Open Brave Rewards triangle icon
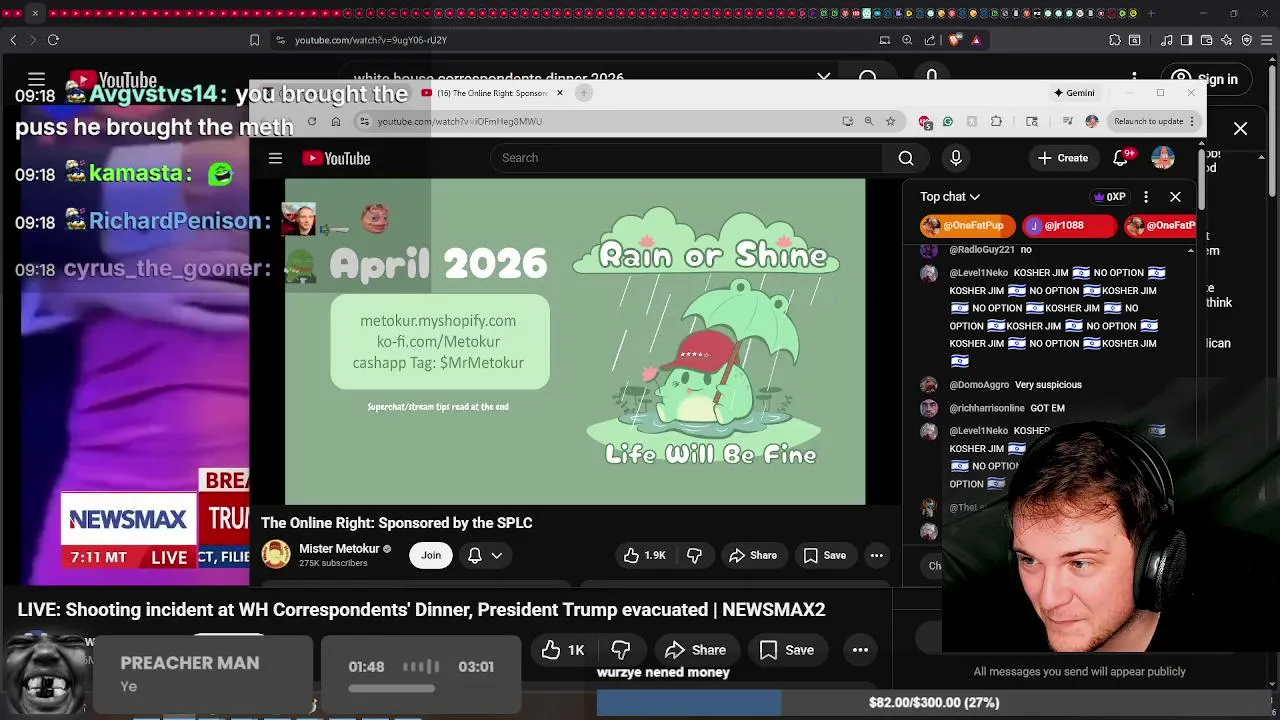Screen dimensions: 1280x720 (x=976, y=40)
